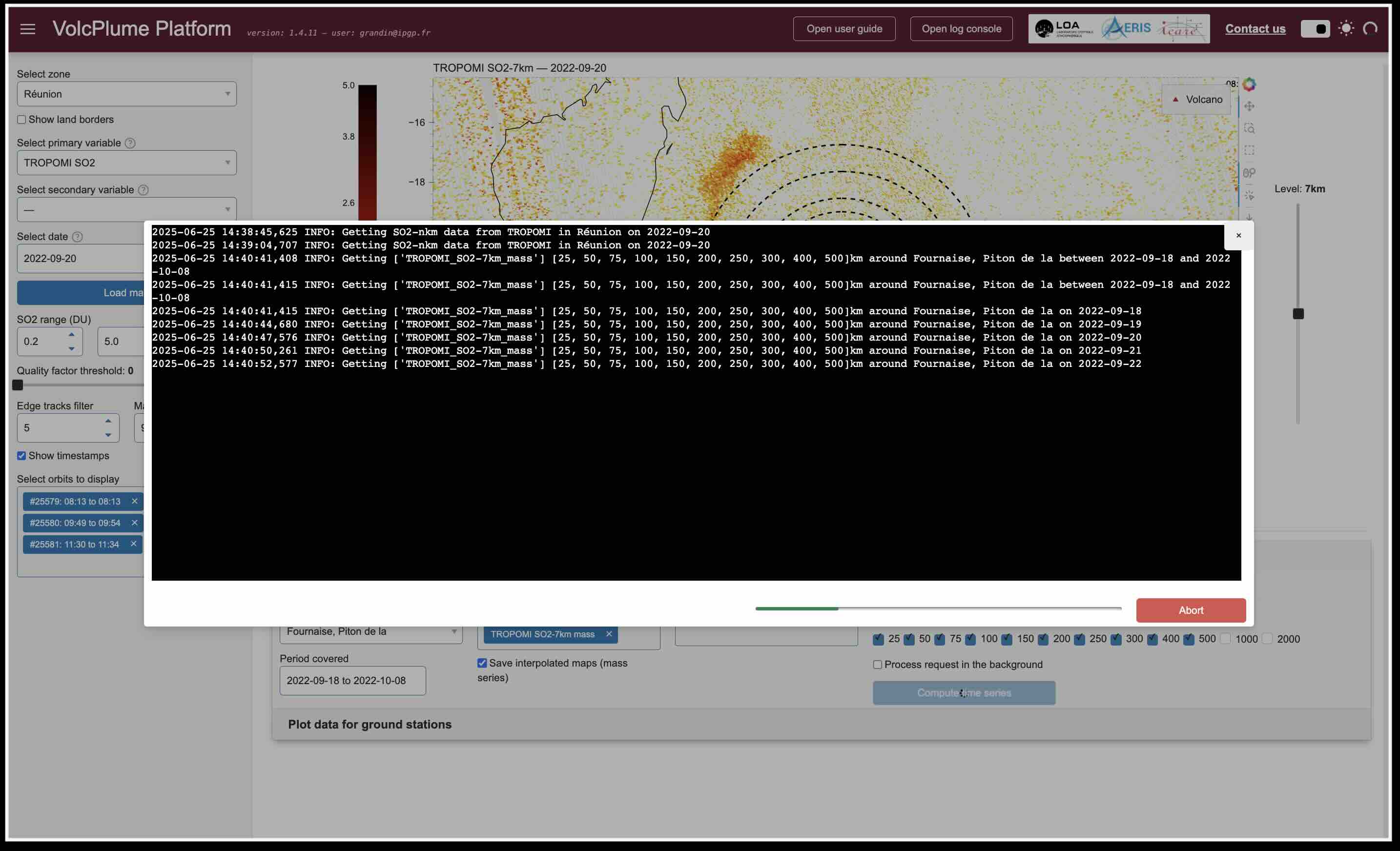
Task: Select the Pan tool in map toolbar
Action: (1249, 106)
